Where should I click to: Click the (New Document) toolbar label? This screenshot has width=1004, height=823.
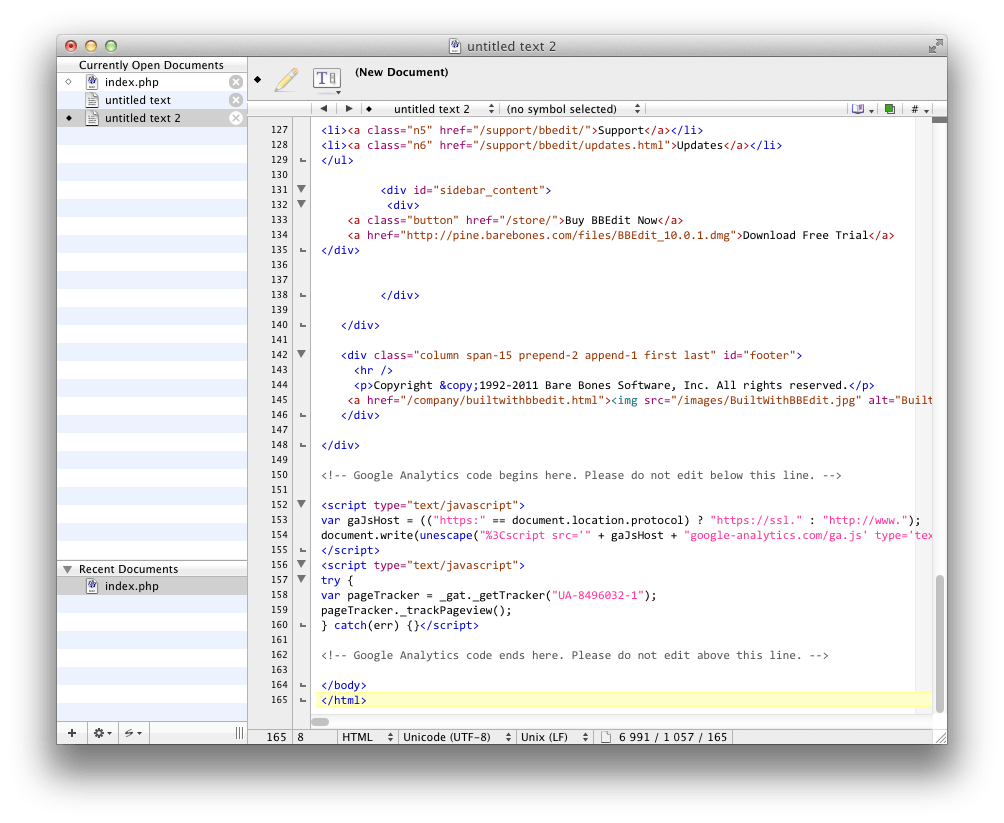401,72
